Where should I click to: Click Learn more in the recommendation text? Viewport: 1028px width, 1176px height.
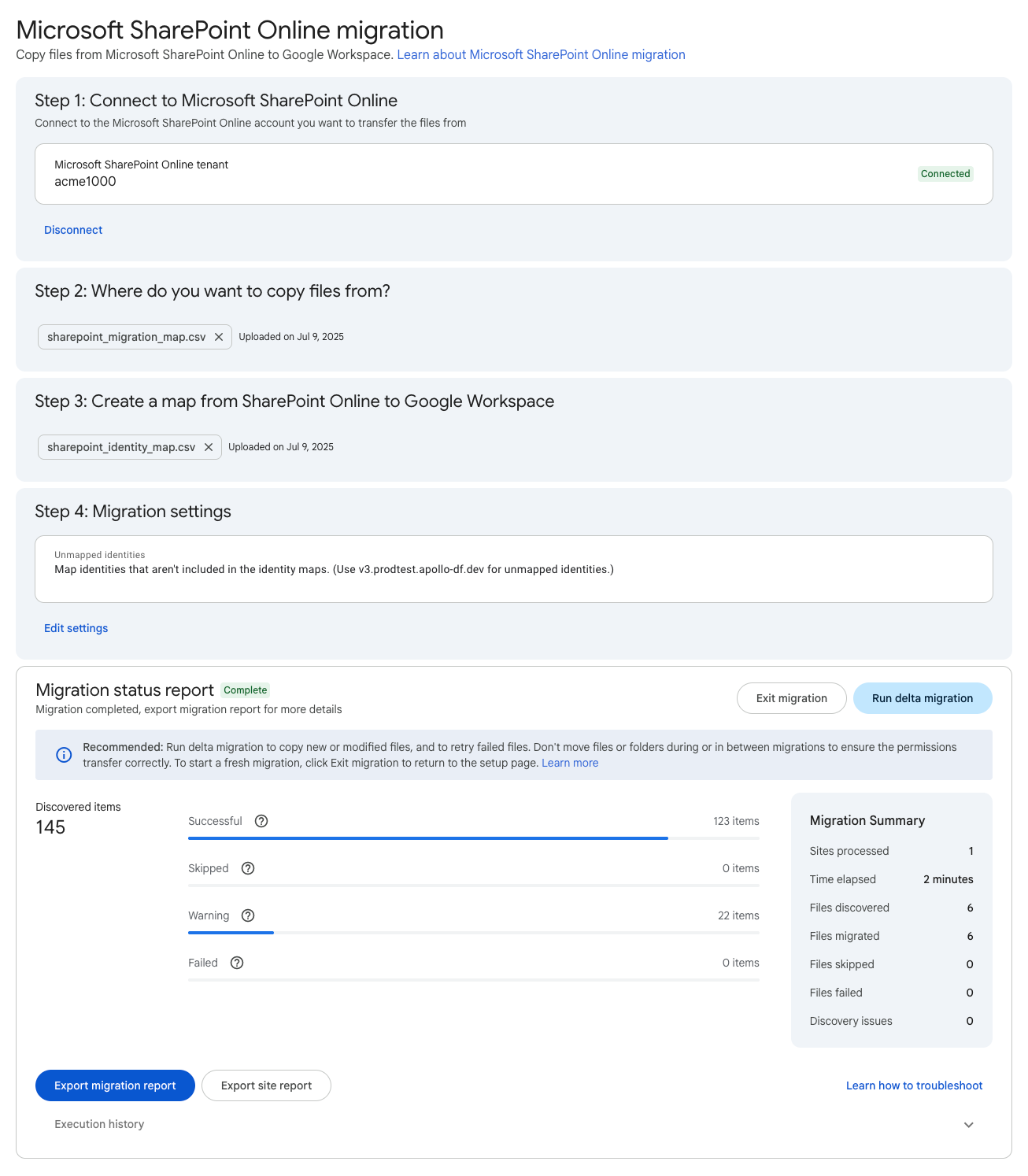tap(569, 763)
